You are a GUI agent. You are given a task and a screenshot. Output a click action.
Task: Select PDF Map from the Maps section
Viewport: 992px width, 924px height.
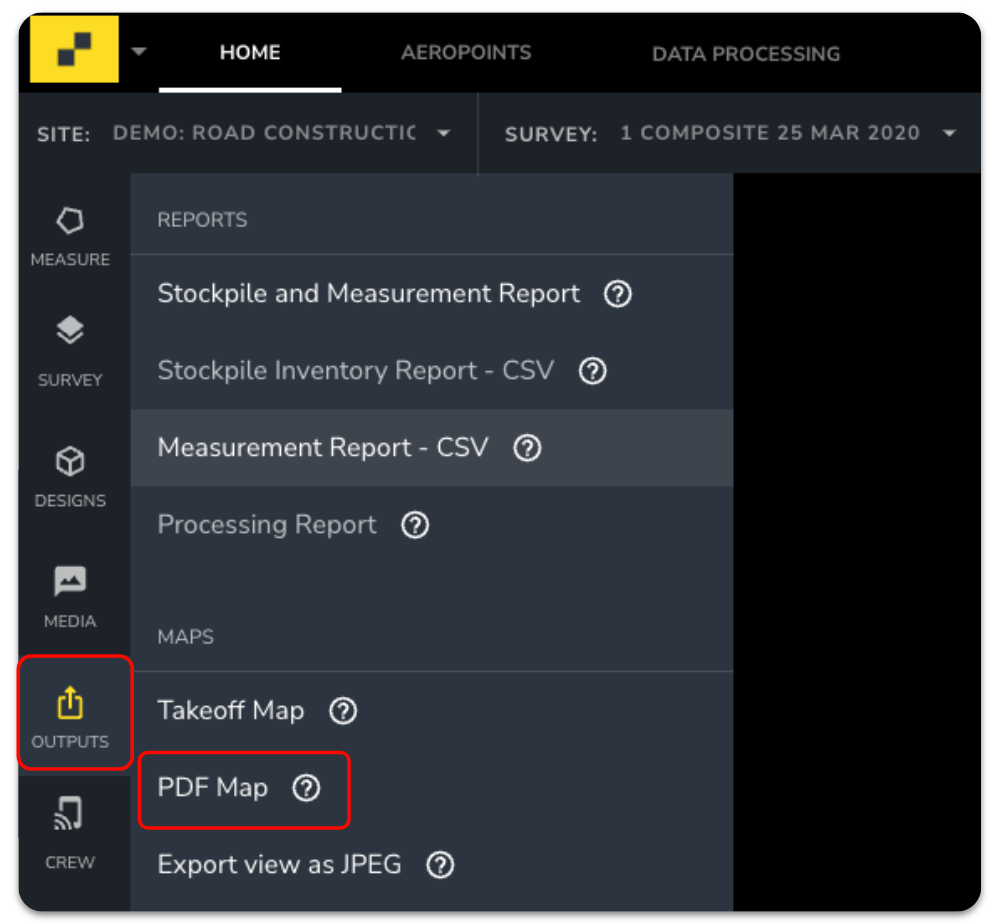(212, 789)
